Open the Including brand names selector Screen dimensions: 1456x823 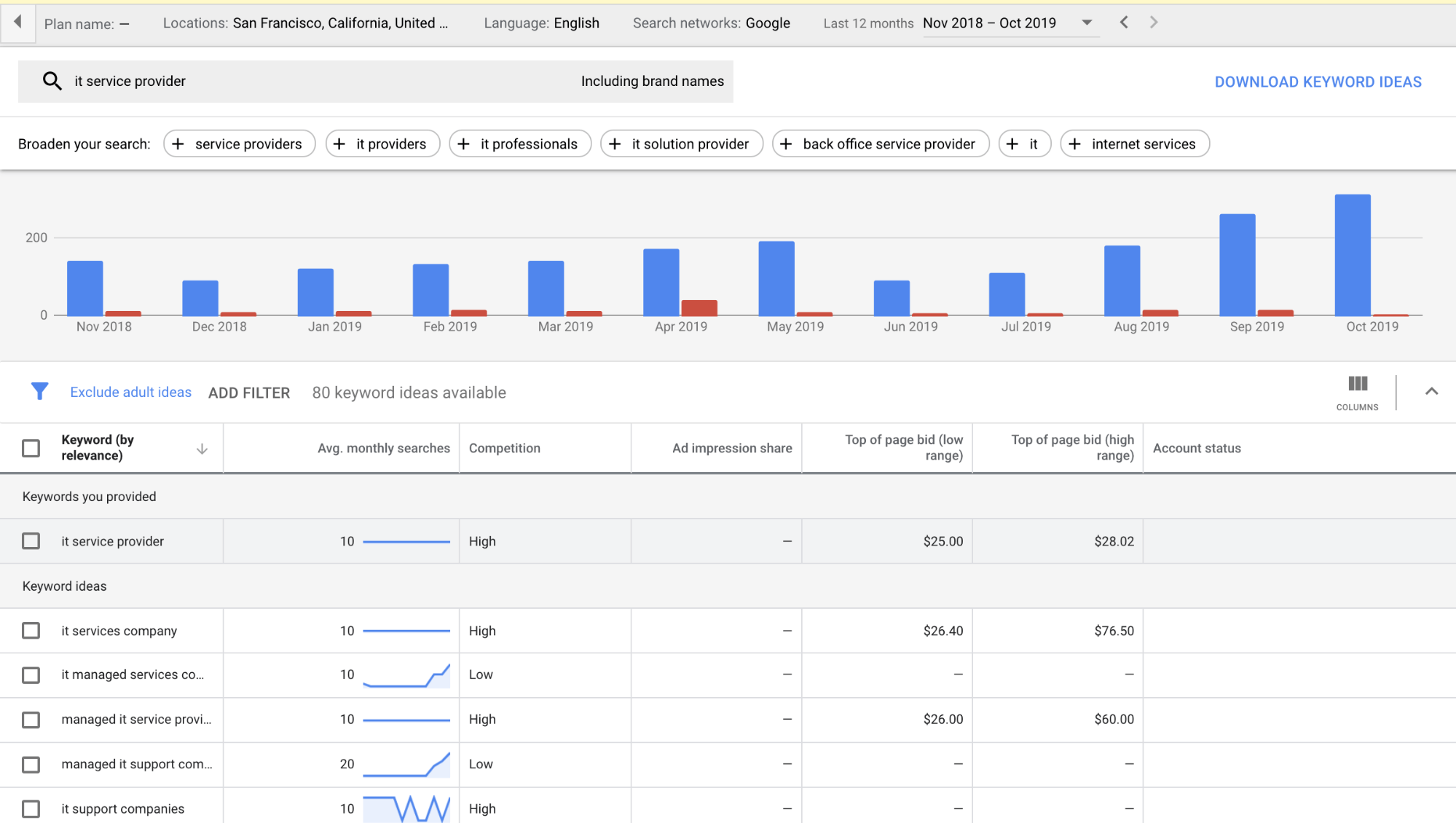click(652, 81)
